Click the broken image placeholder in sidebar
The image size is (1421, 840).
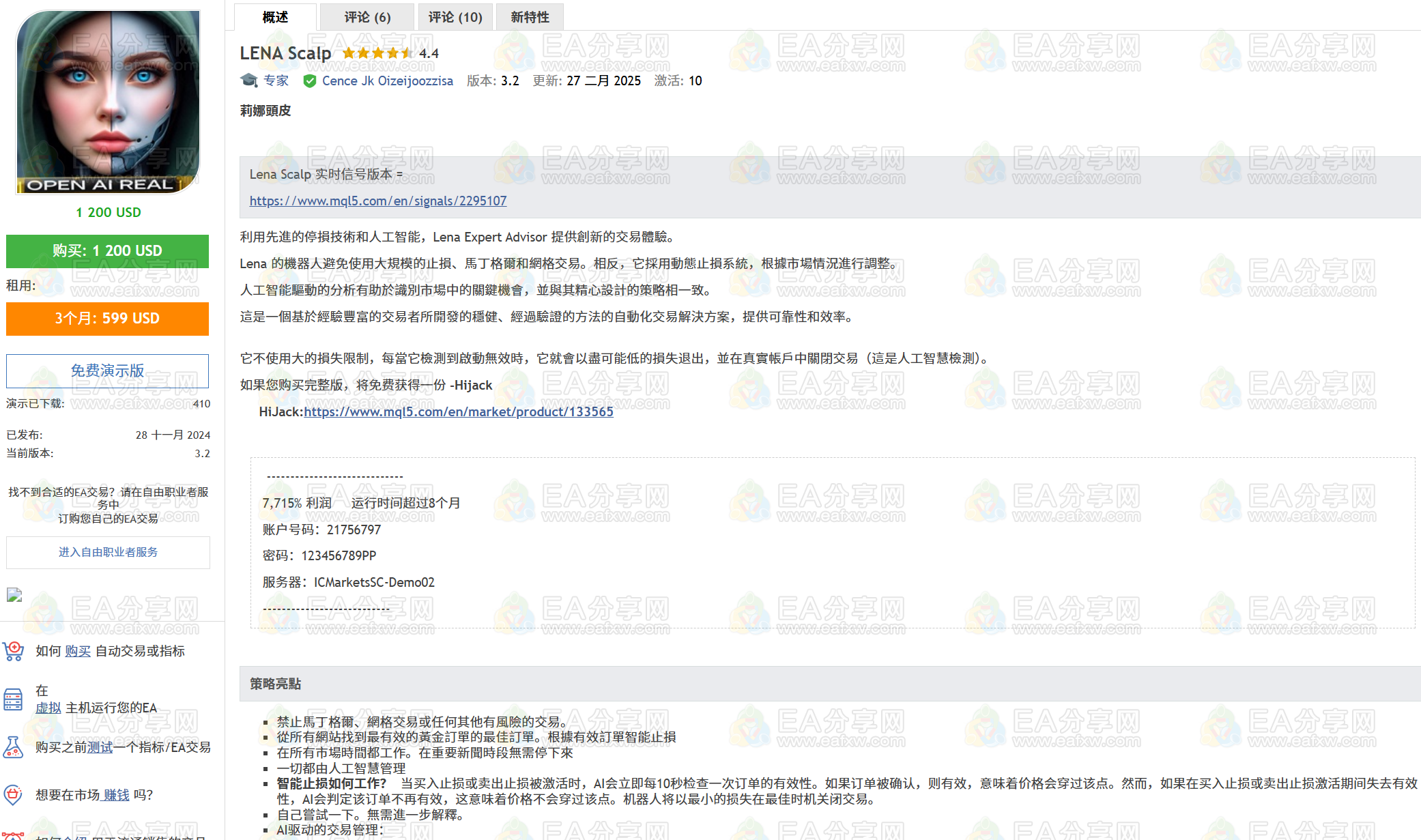point(14,595)
